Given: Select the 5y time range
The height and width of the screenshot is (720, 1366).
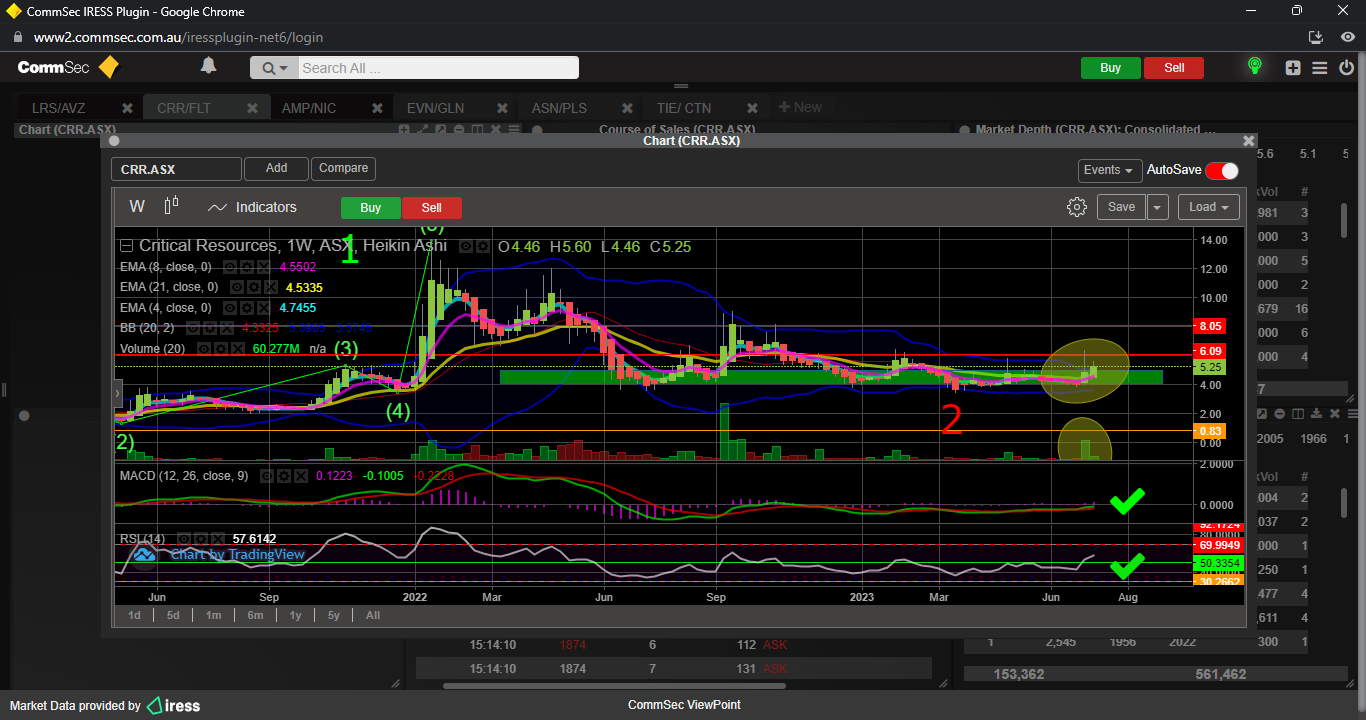Looking at the screenshot, I should (334, 615).
